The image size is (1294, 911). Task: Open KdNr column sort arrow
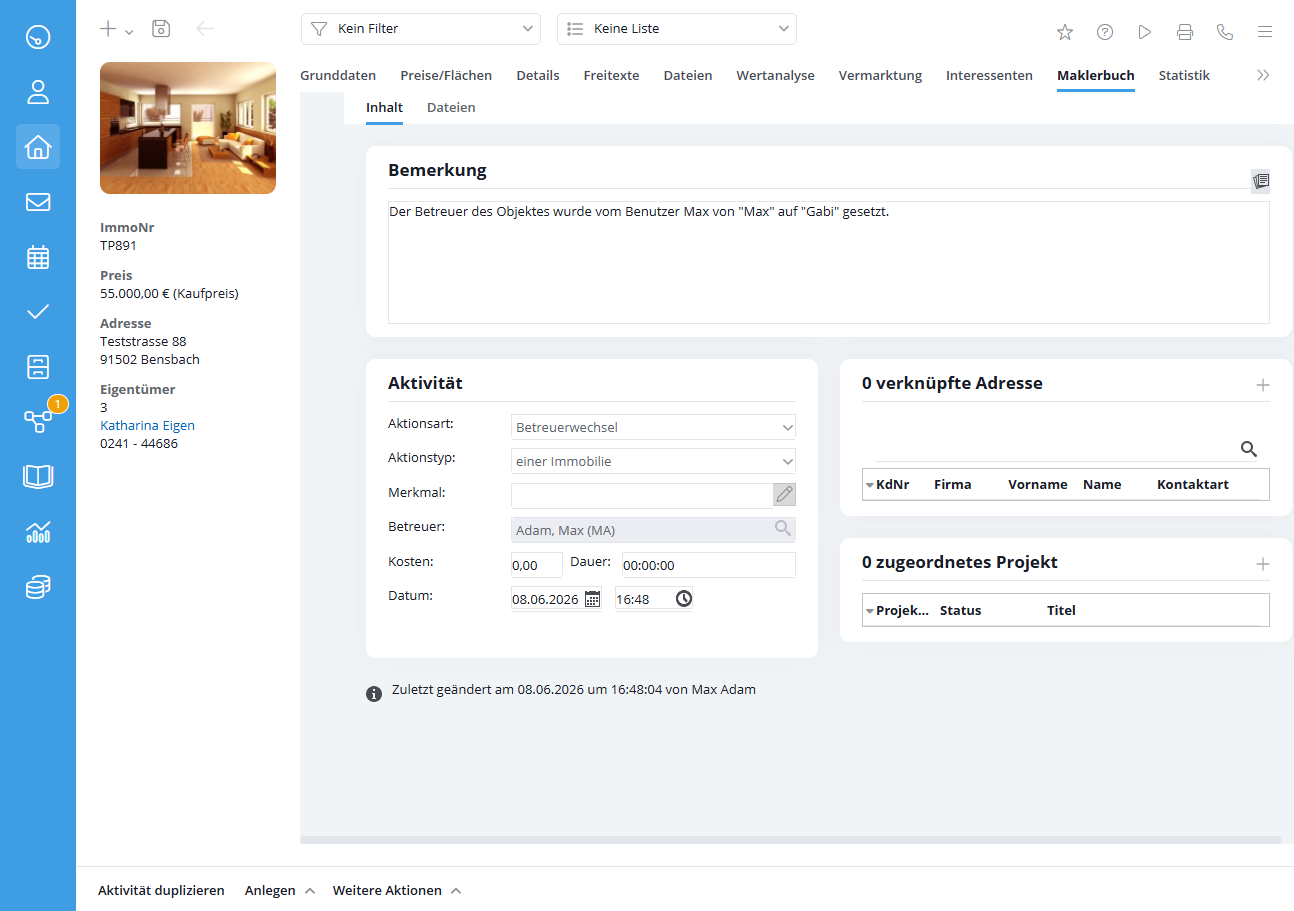870,485
